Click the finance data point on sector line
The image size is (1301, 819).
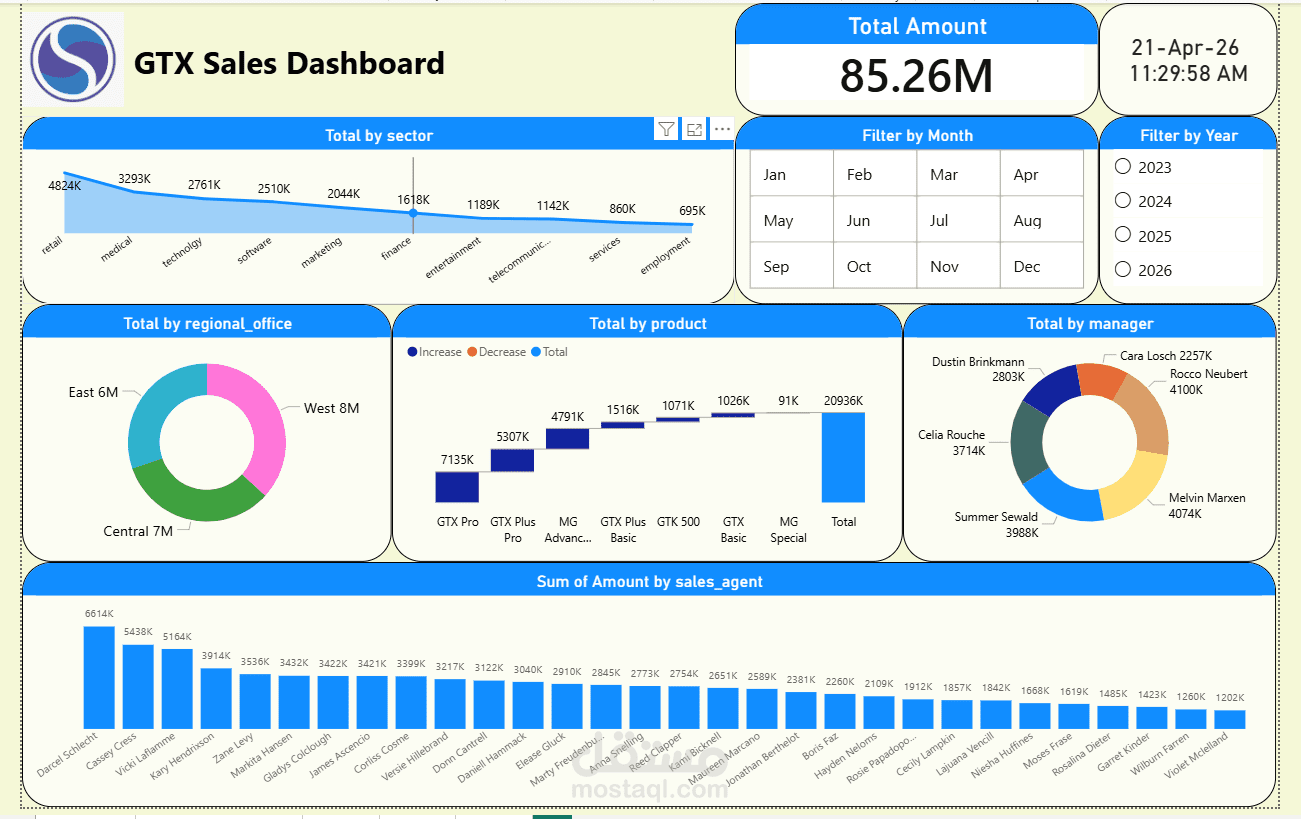pos(413,213)
